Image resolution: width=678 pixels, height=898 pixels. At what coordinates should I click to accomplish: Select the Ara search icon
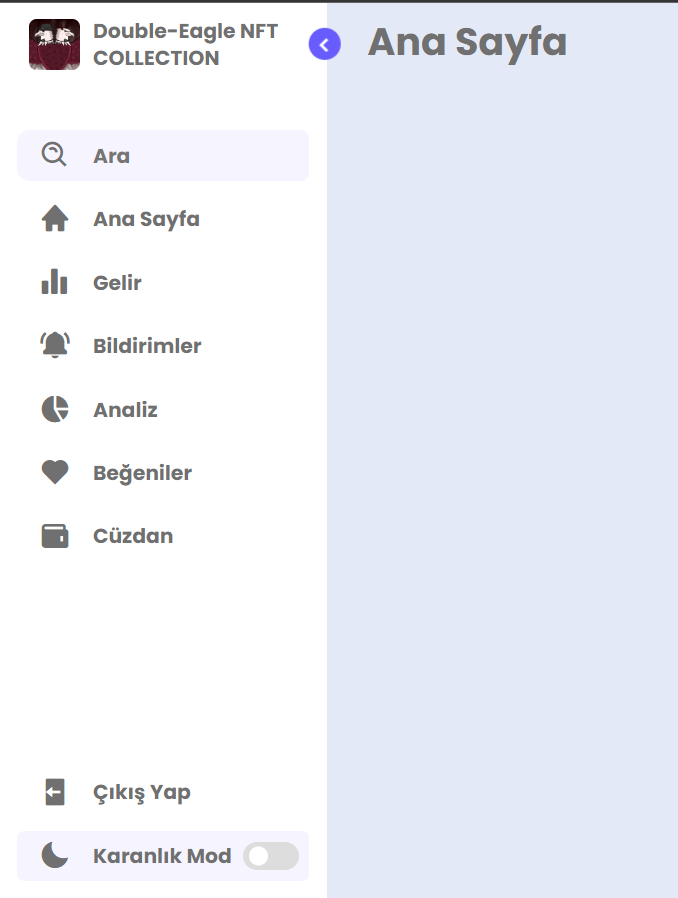click(55, 155)
